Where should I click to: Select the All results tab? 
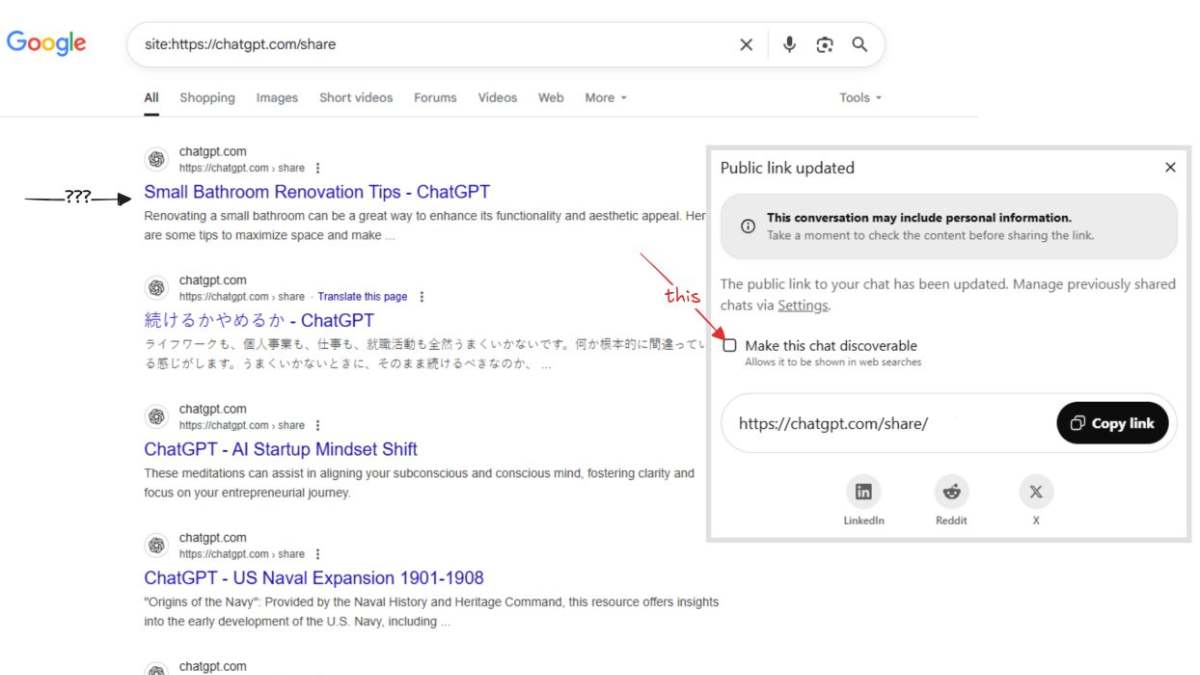click(x=151, y=98)
